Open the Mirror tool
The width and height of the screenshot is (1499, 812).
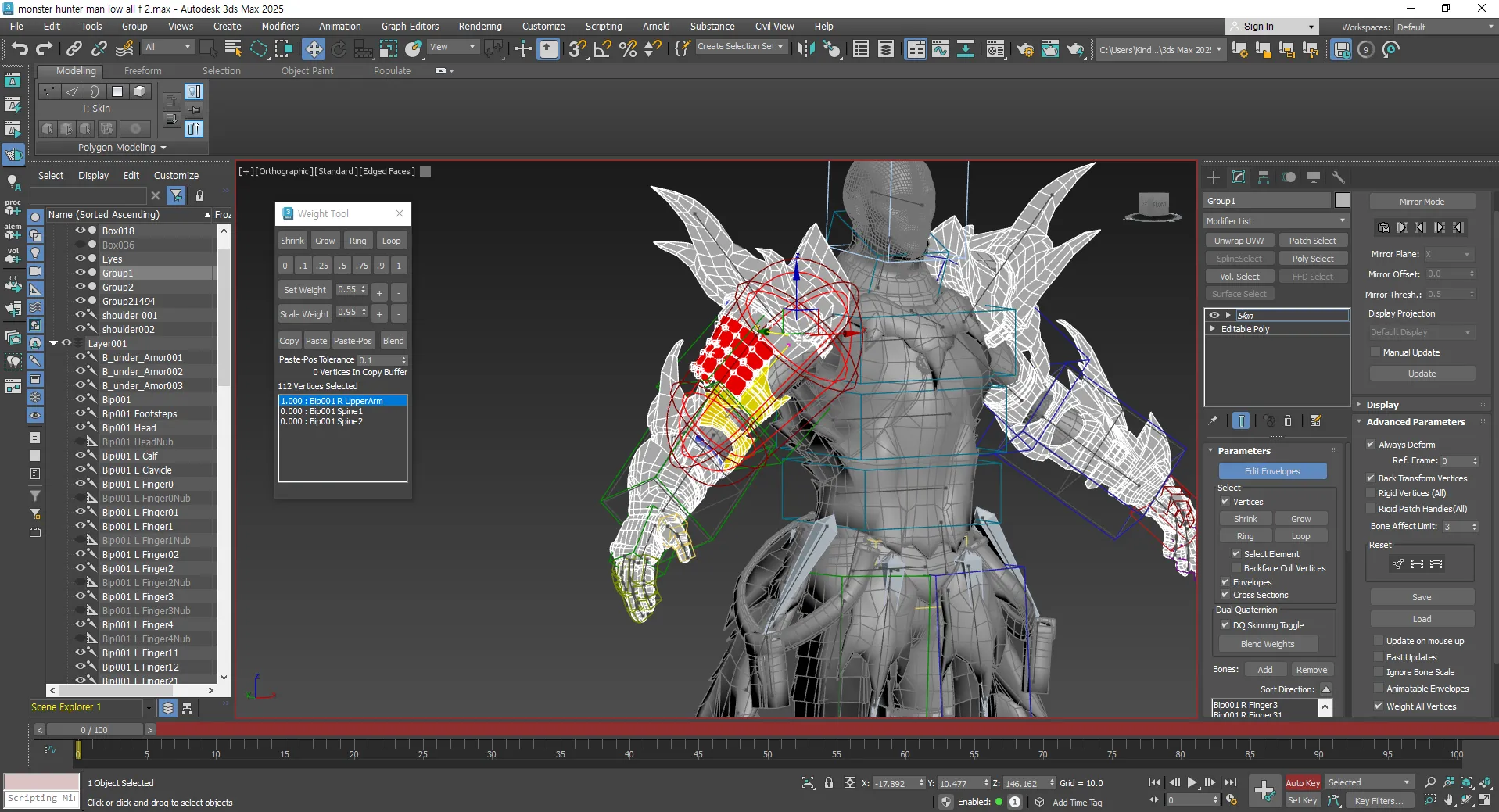click(x=805, y=49)
